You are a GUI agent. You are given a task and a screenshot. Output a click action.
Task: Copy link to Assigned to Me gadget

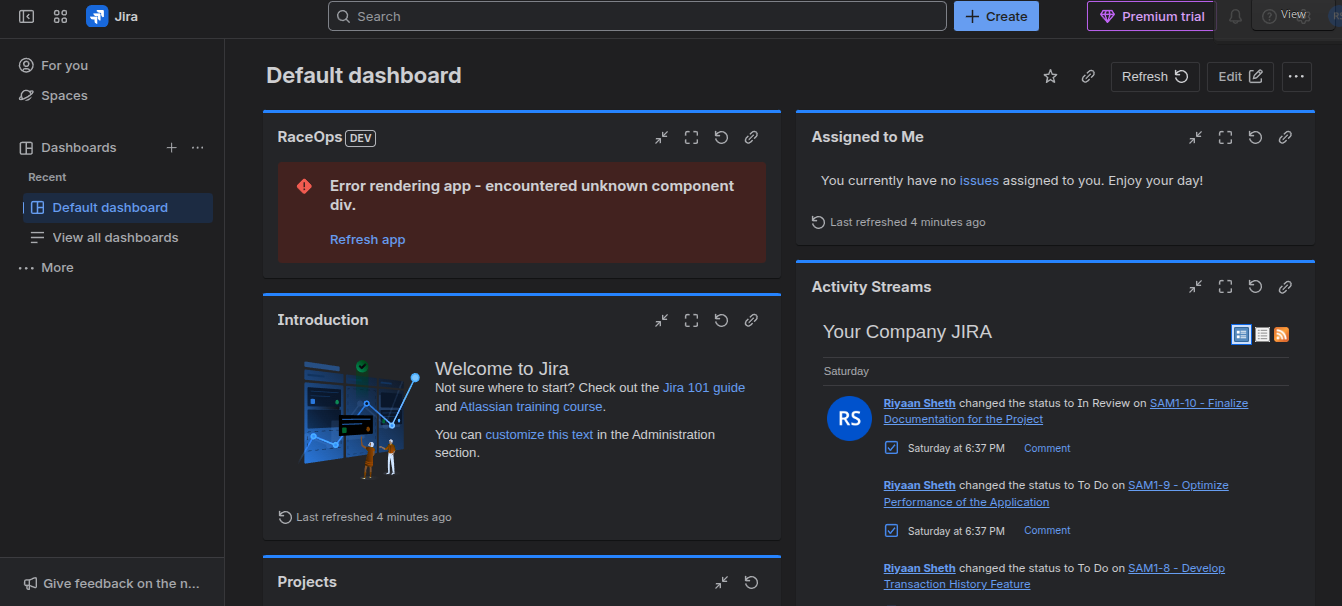[x=1285, y=138]
